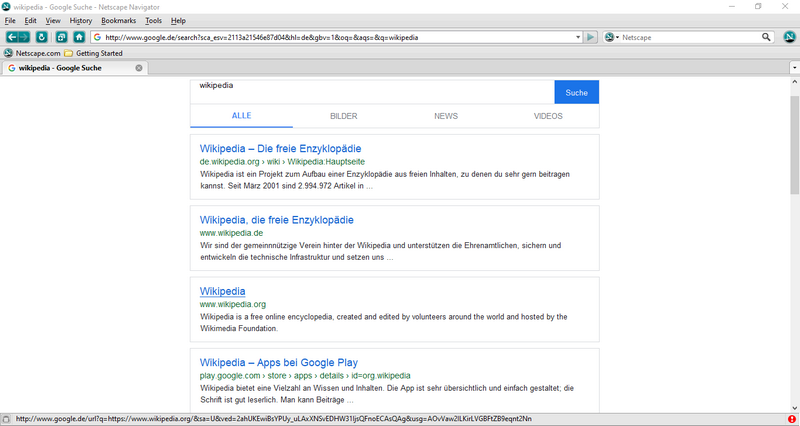This screenshot has width=800, height=426.
Task: Close the wikipedia - Google Suche tab
Action: (x=139, y=68)
